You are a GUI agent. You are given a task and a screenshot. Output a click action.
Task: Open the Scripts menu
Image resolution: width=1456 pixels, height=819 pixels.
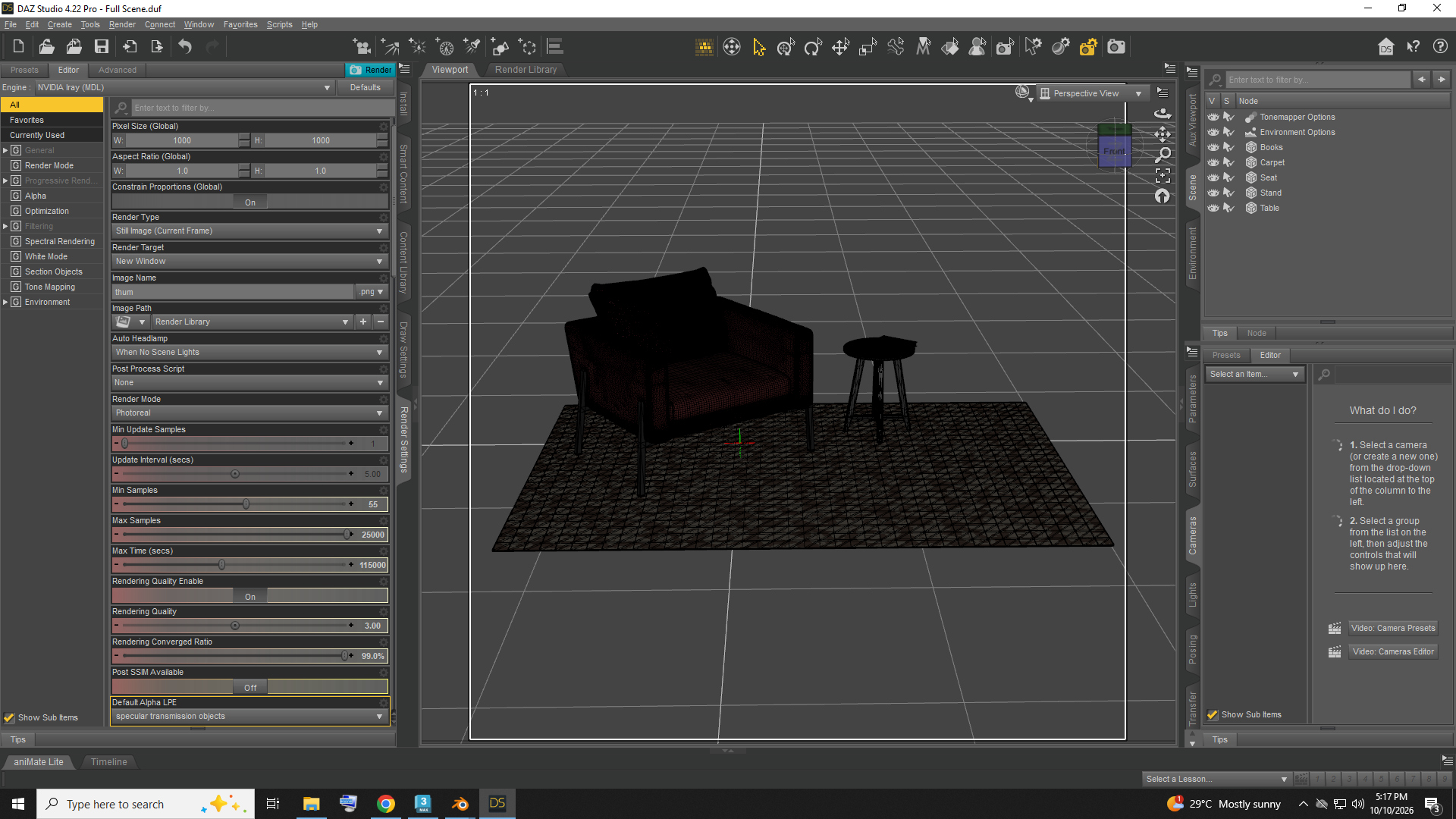pyautogui.click(x=279, y=24)
